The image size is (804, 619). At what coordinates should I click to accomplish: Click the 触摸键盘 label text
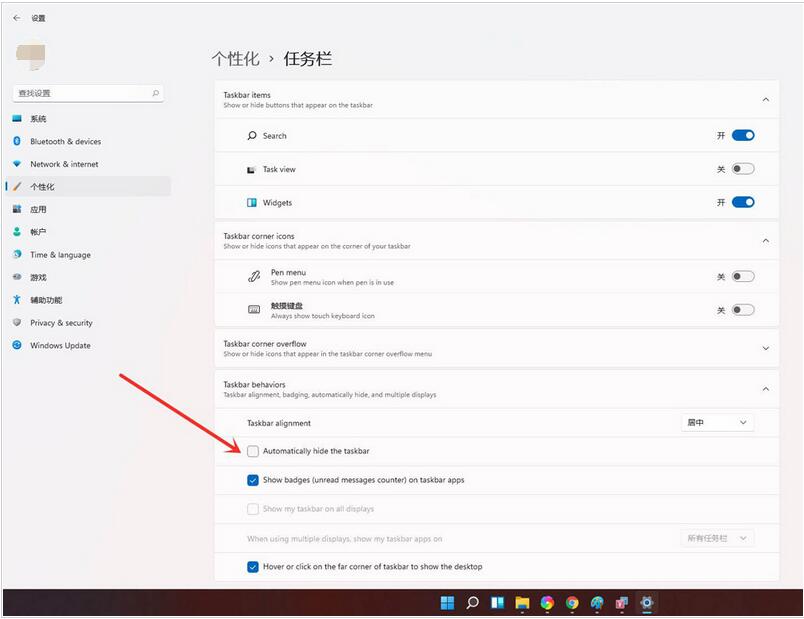287,306
